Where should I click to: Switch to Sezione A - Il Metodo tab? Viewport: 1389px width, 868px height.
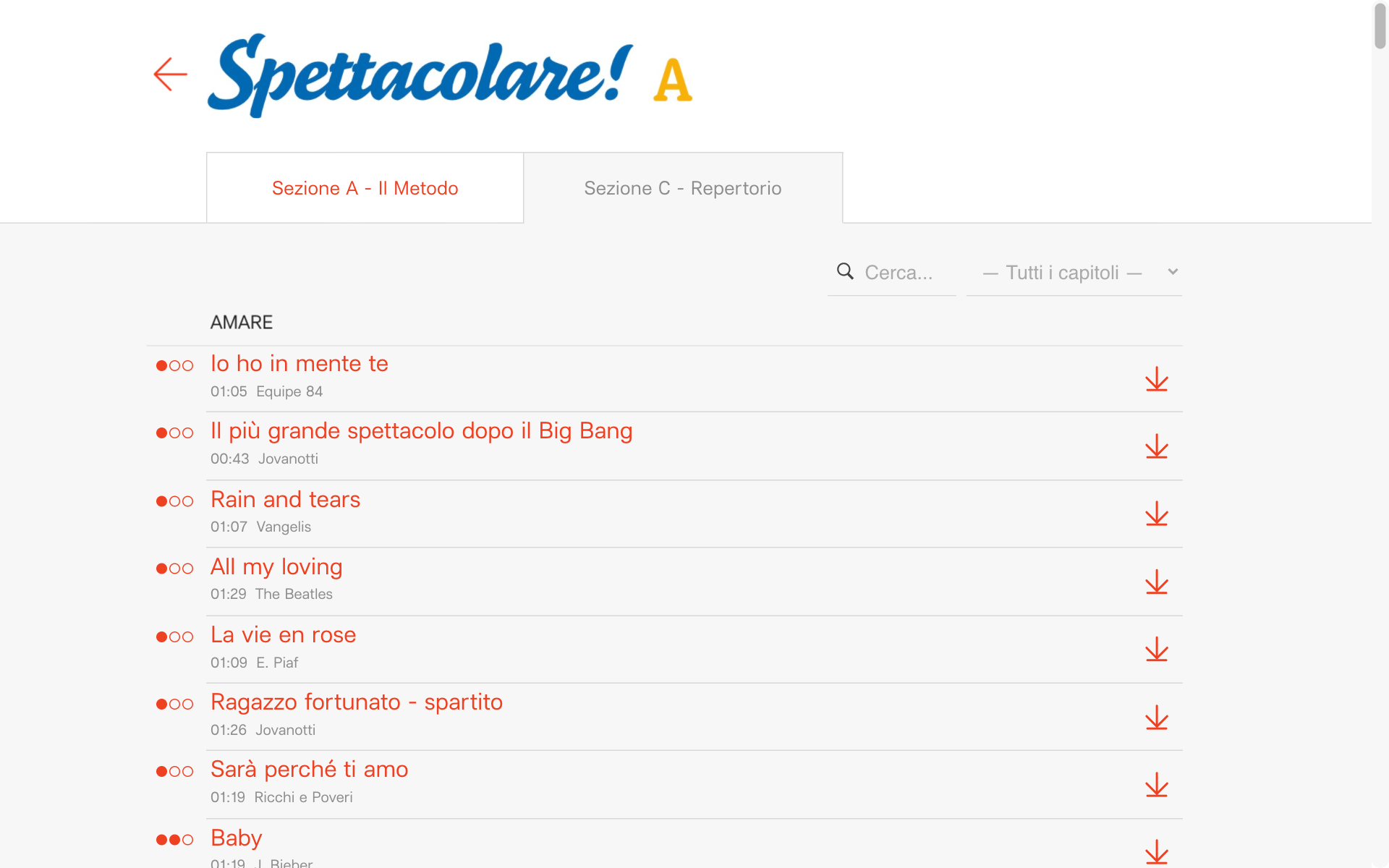coord(365,188)
